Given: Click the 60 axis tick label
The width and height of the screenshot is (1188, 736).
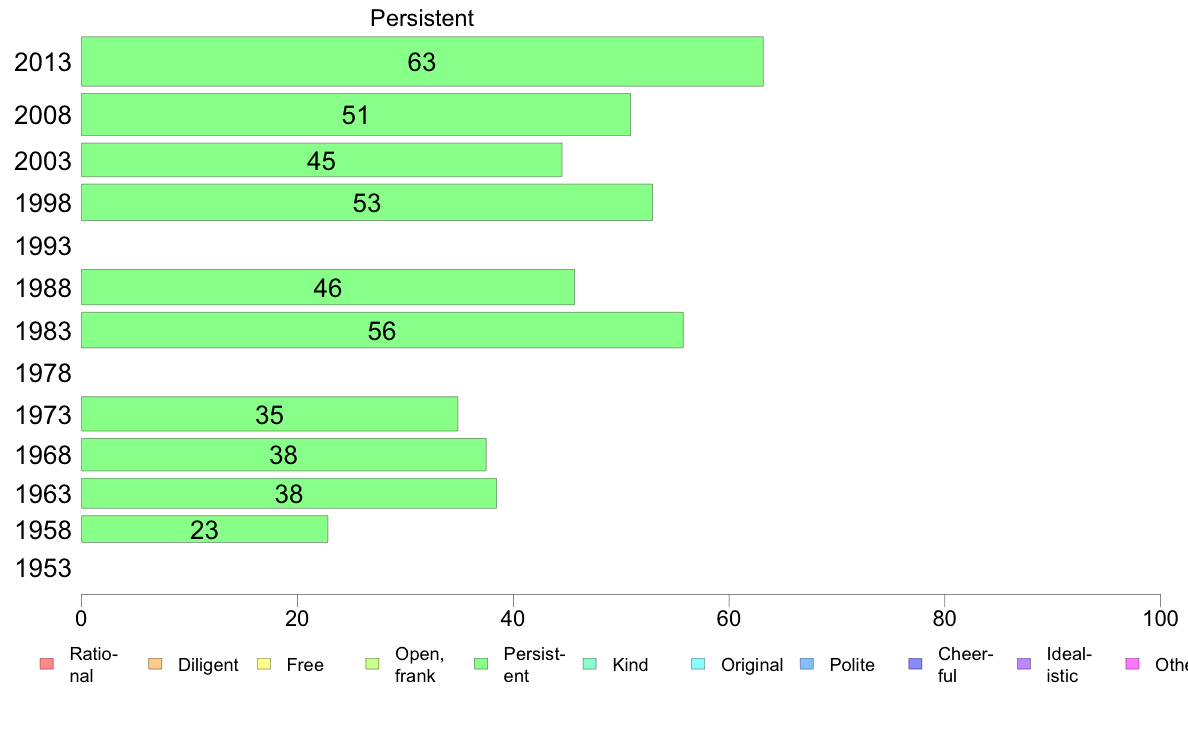Looking at the screenshot, I should pos(729,619).
